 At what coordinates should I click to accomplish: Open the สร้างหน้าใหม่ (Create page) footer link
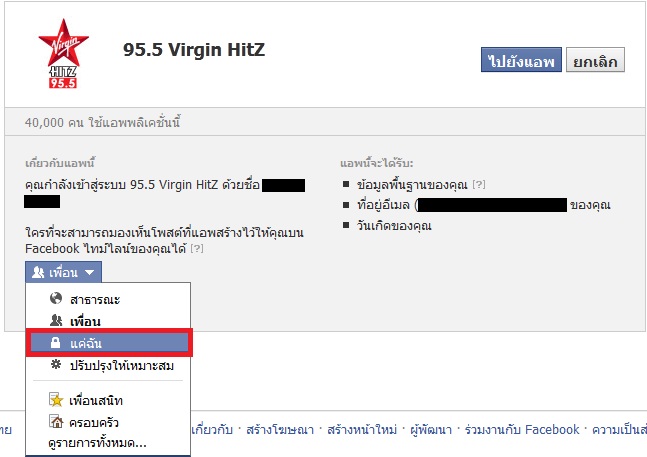coord(362,430)
